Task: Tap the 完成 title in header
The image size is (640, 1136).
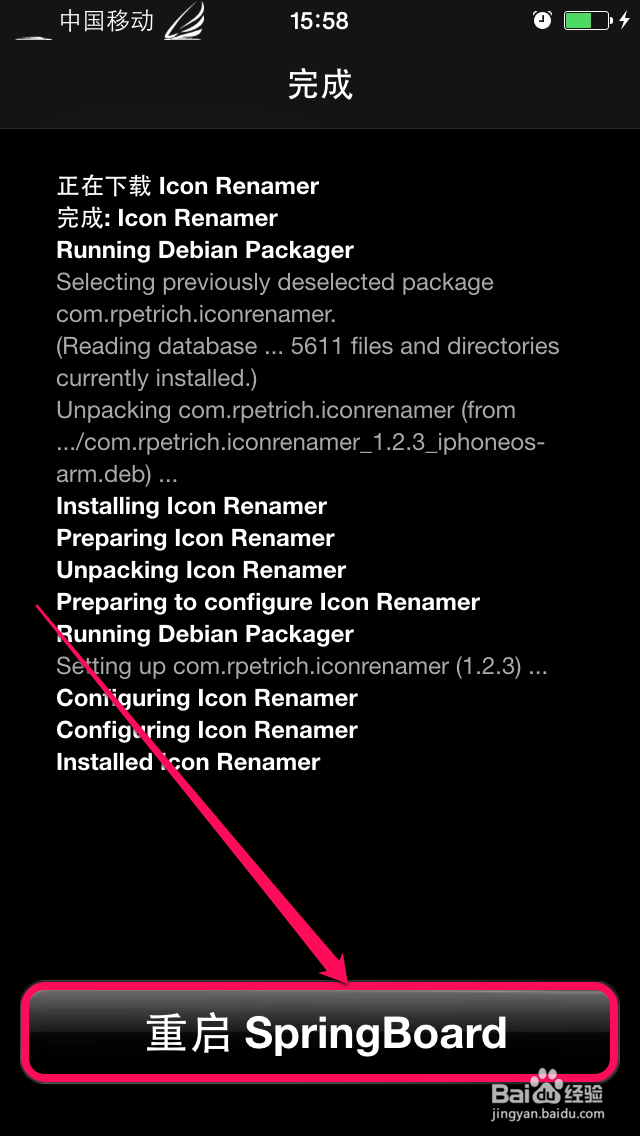Action: [x=320, y=85]
